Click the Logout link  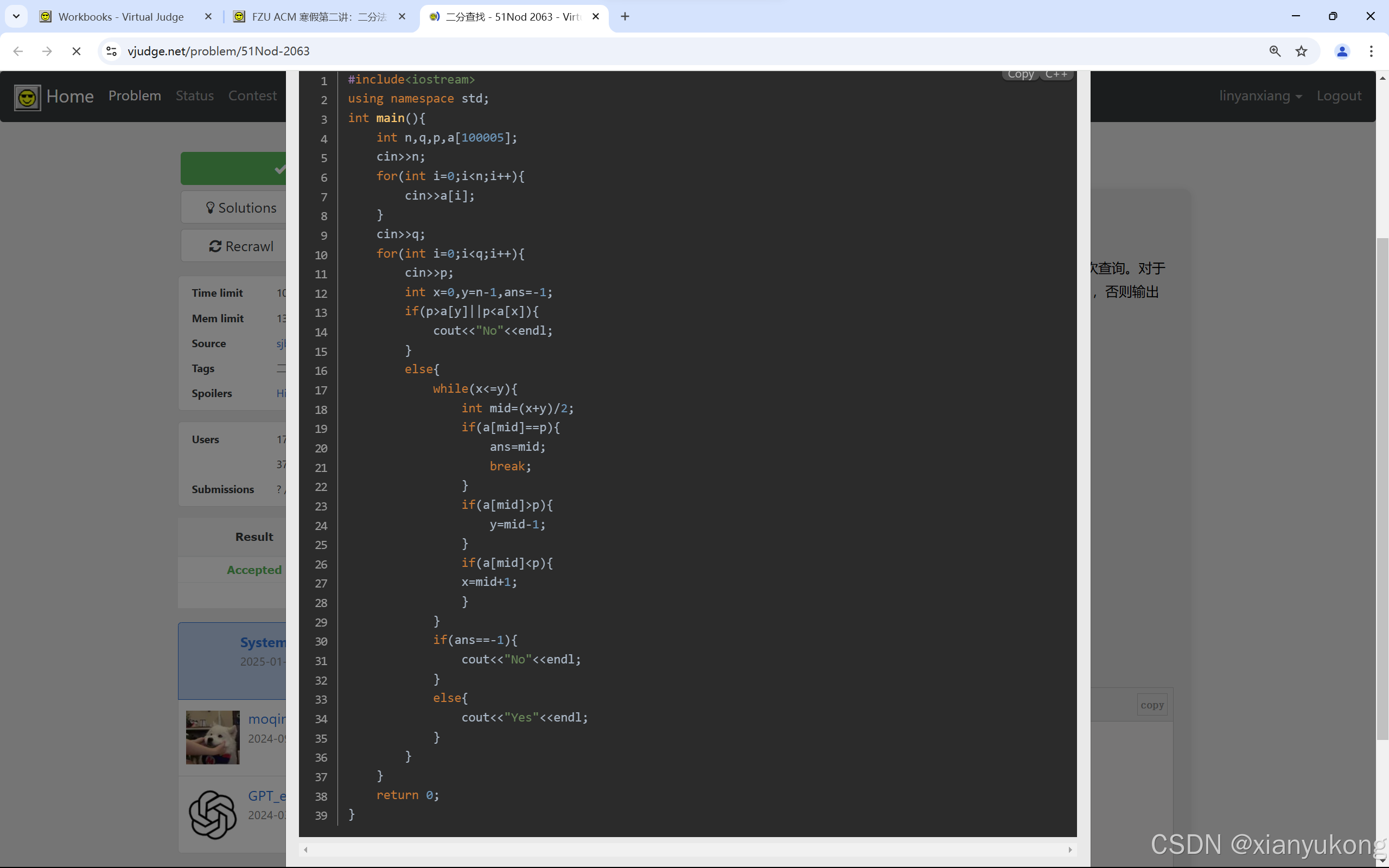pyautogui.click(x=1339, y=96)
